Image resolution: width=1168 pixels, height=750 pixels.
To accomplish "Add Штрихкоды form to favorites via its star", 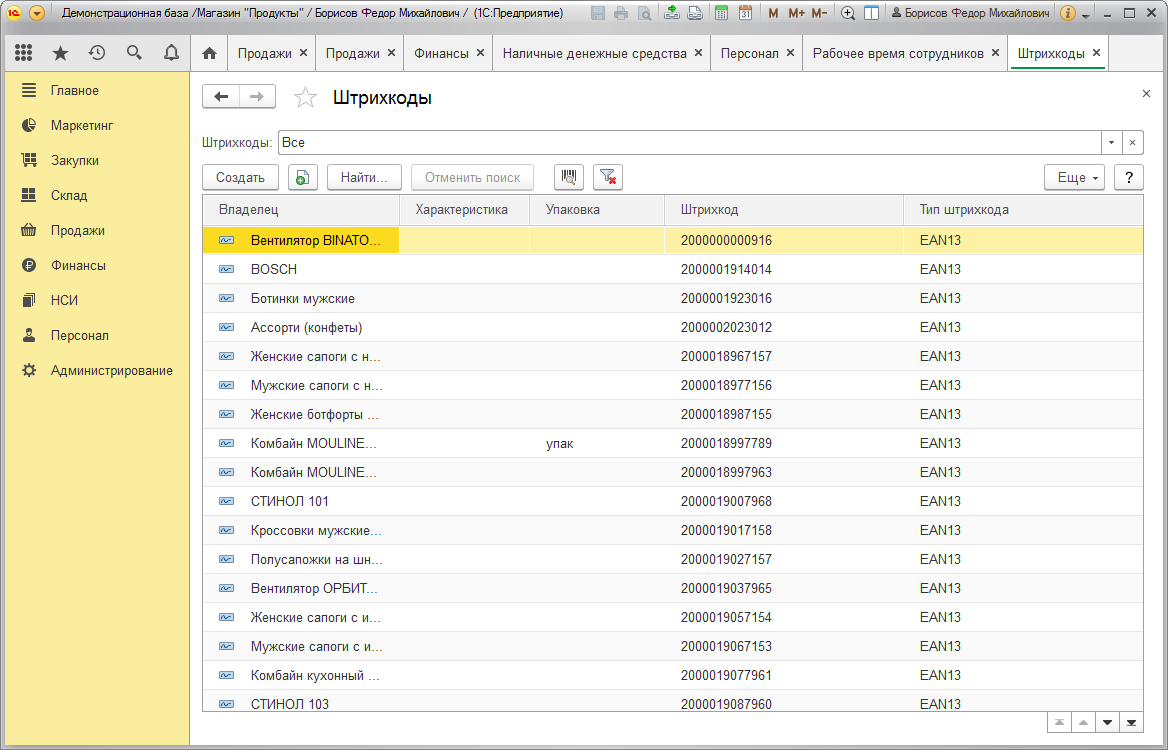I will pyautogui.click(x=305, y=98).
